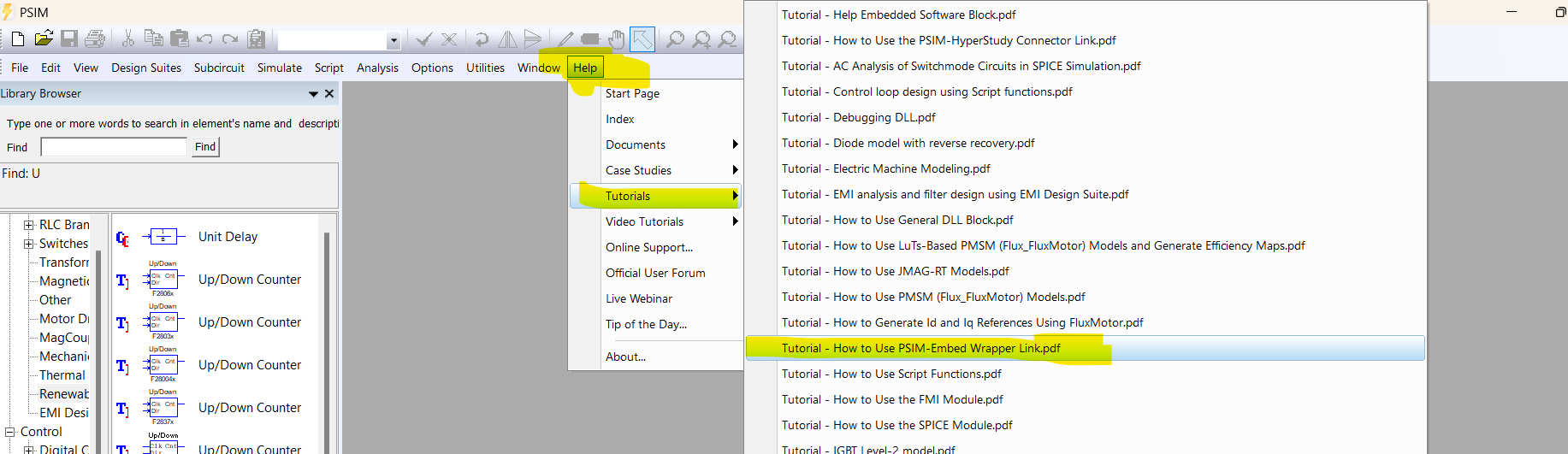Select the F2806x Up/Down Counter
Image resolution: width=1568 pixels, height=454 pixels.
[250, 280]
